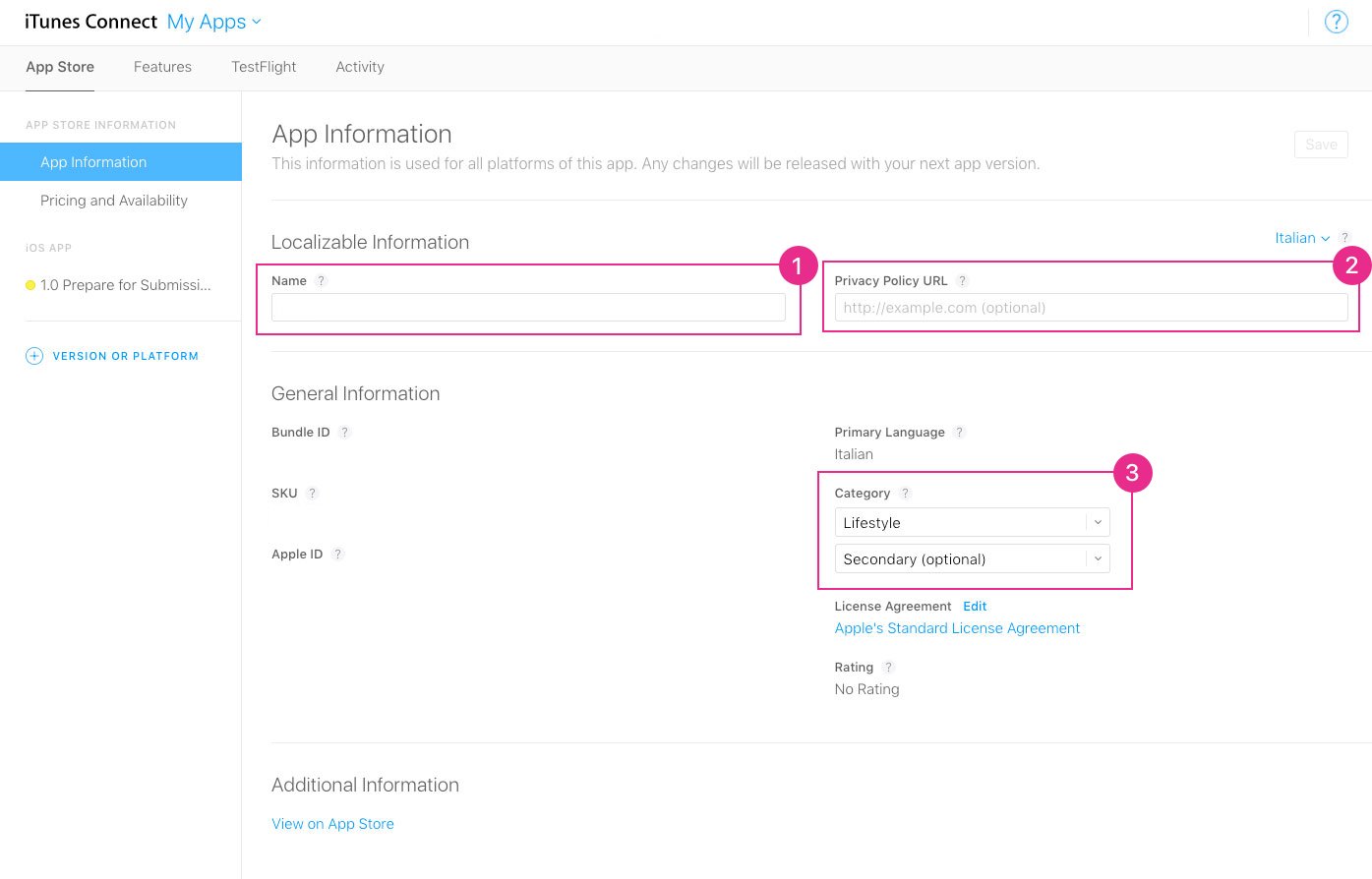Switch to the App Store tab

[x=60, y=67]
